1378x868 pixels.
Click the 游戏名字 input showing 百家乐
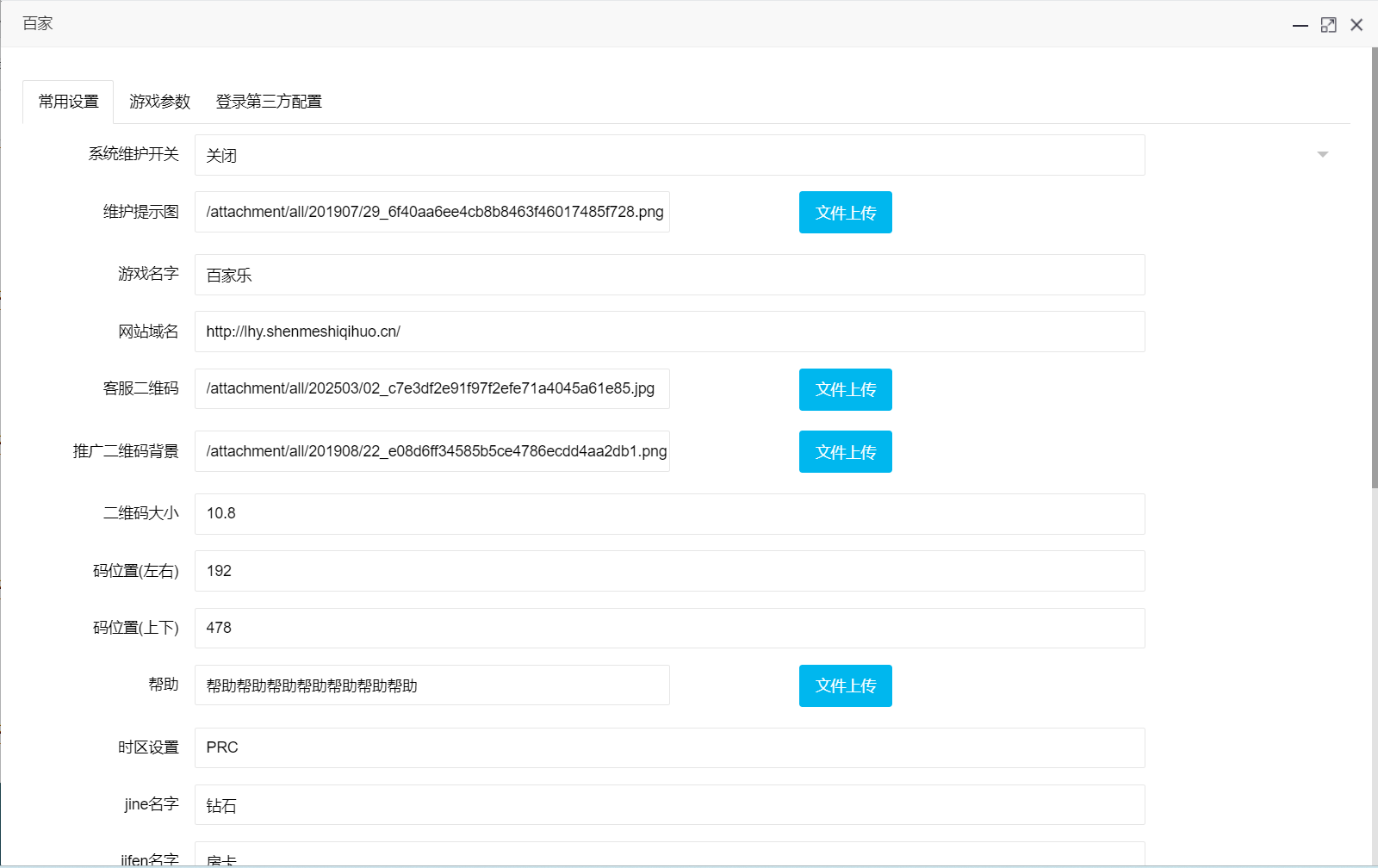coord(670,275)
